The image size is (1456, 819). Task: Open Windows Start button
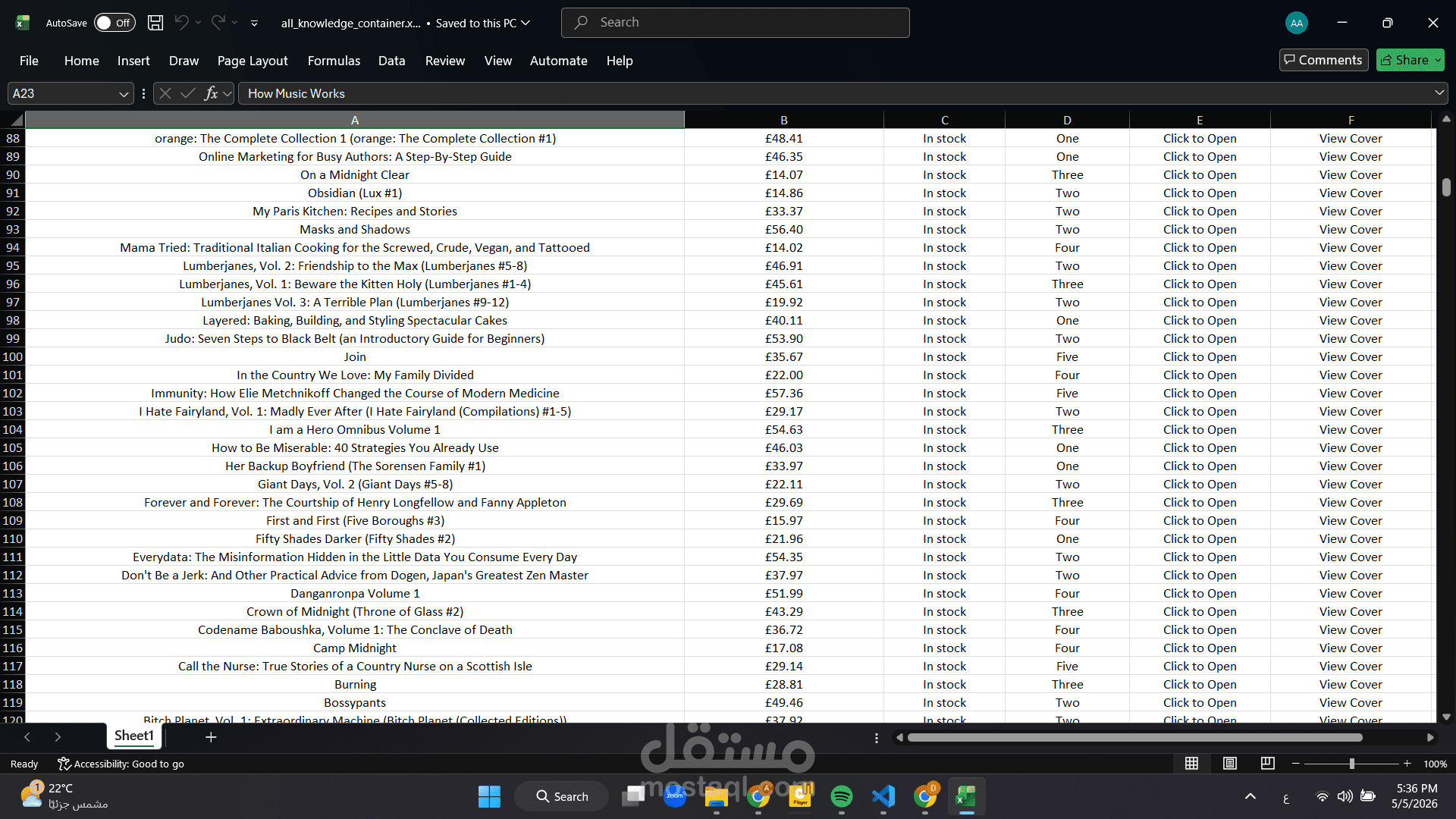coord(489,796)
